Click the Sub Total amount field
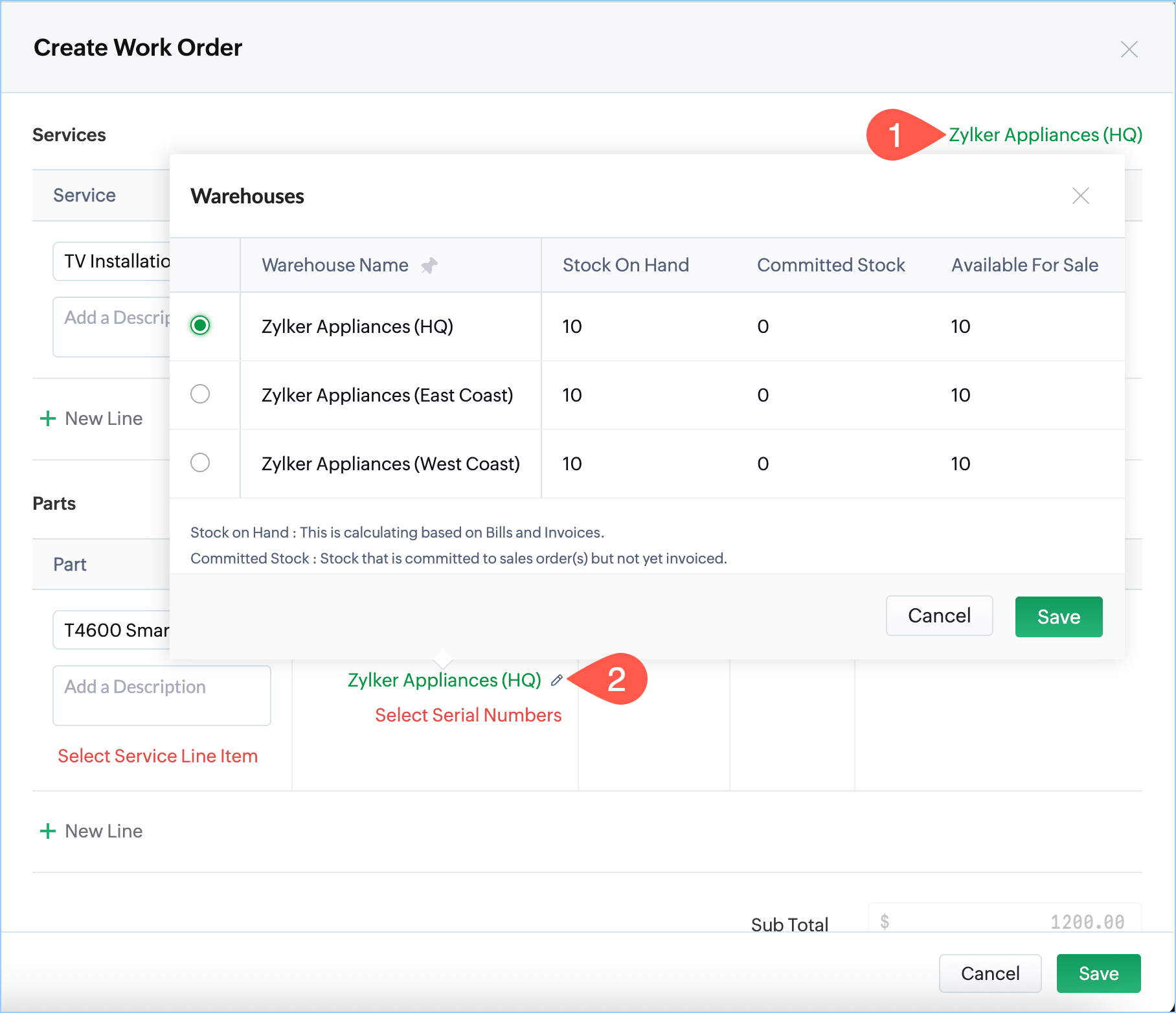 click(1004, 919)
